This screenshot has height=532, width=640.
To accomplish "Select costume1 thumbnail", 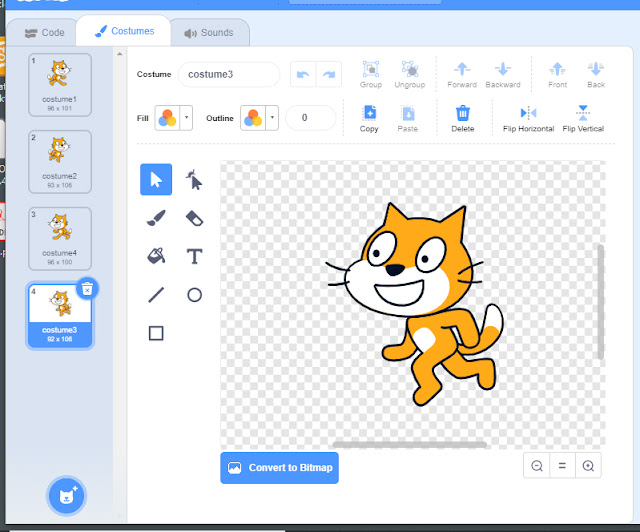I will [60, 85].
